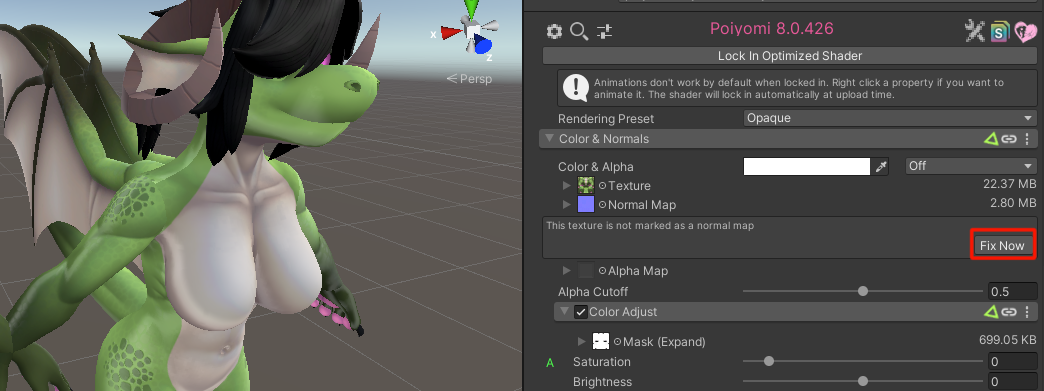Collapse the Color Adjust section arrow

565,311
